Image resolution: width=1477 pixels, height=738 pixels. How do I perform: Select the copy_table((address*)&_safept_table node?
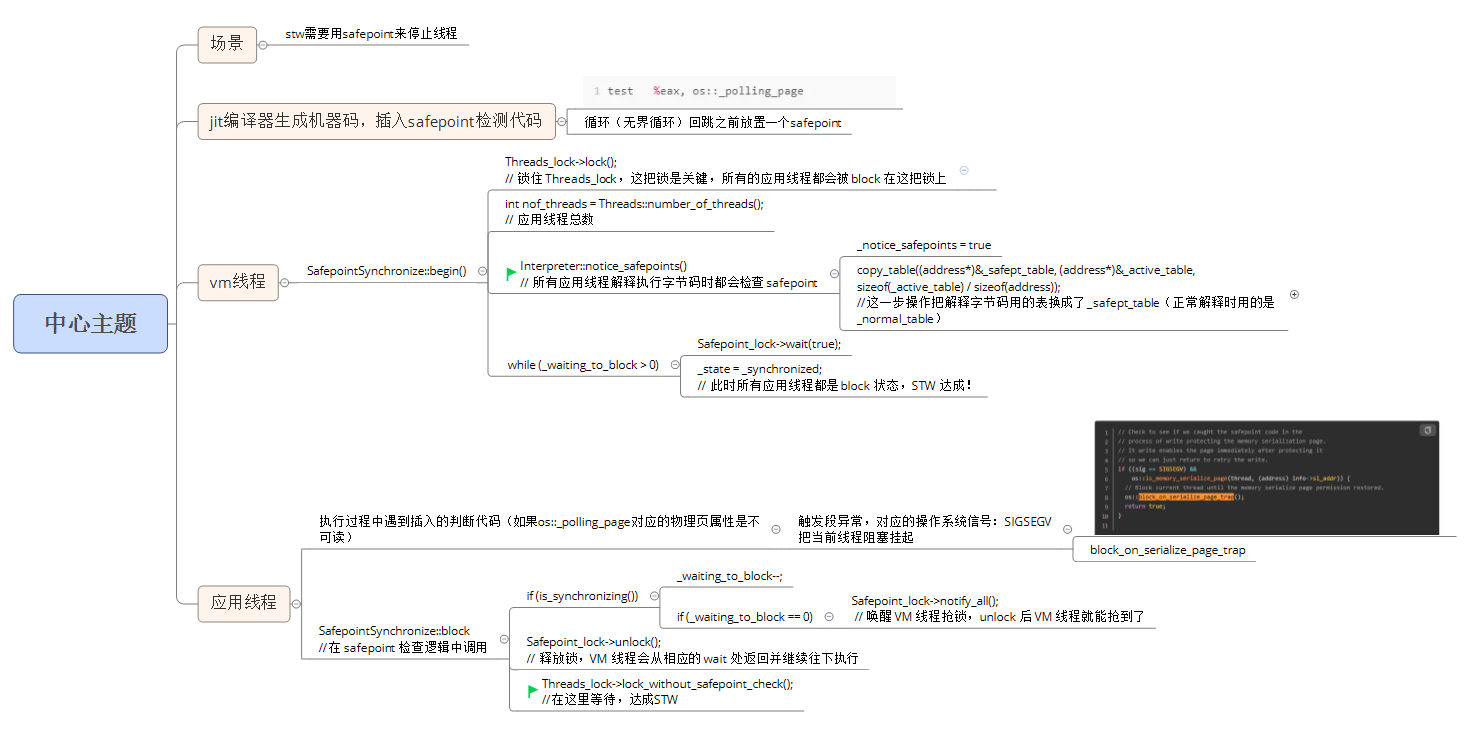pos(1066,295)
